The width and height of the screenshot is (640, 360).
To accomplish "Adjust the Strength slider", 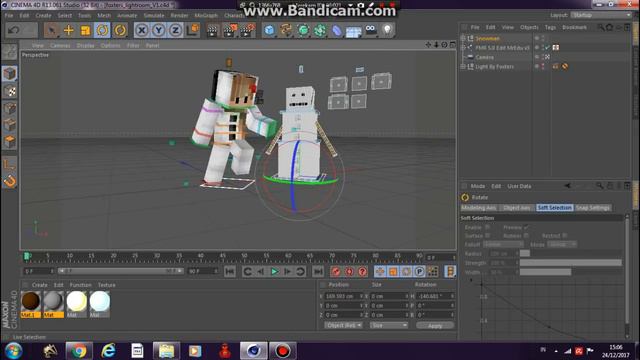I will tap(571, 263).
